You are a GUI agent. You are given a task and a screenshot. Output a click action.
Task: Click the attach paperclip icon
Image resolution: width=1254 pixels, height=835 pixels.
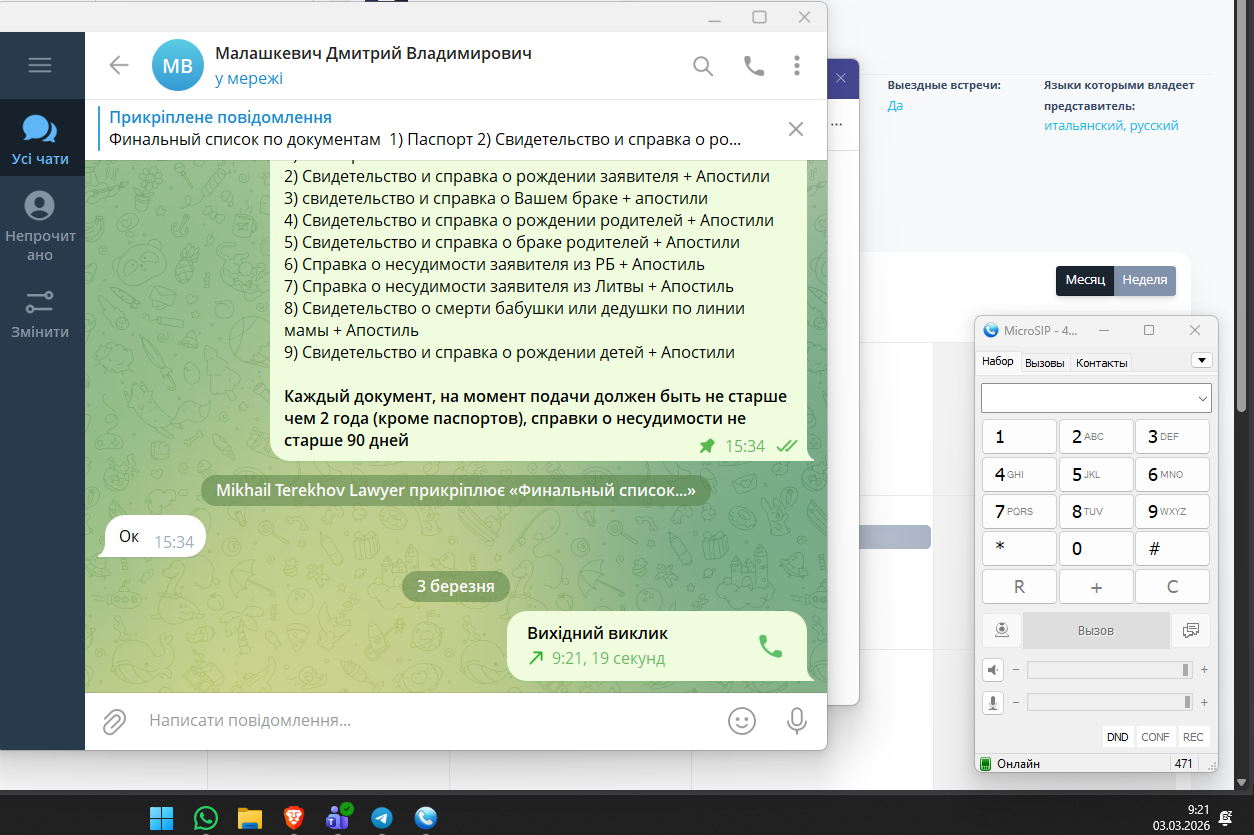(x=115, y=721)
